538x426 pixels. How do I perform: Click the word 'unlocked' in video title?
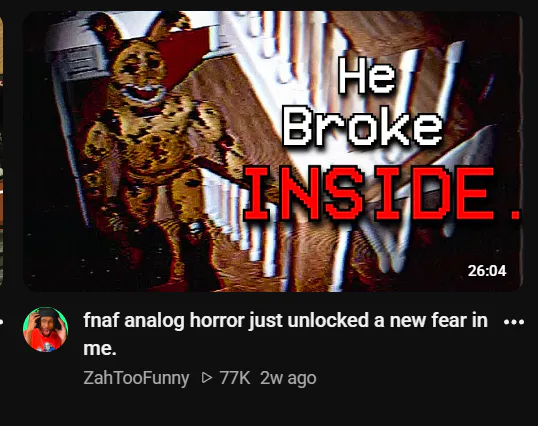pyautogui.click(x=329, y=320)
